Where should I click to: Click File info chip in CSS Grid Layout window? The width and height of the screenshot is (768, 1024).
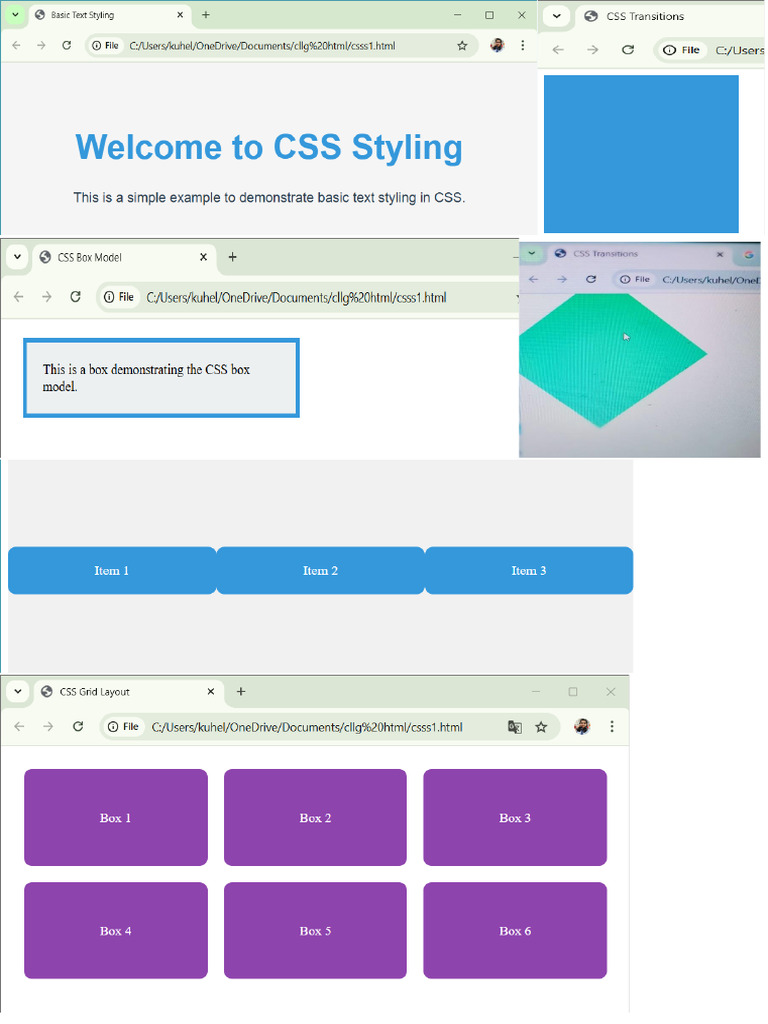tap(123, 727)
